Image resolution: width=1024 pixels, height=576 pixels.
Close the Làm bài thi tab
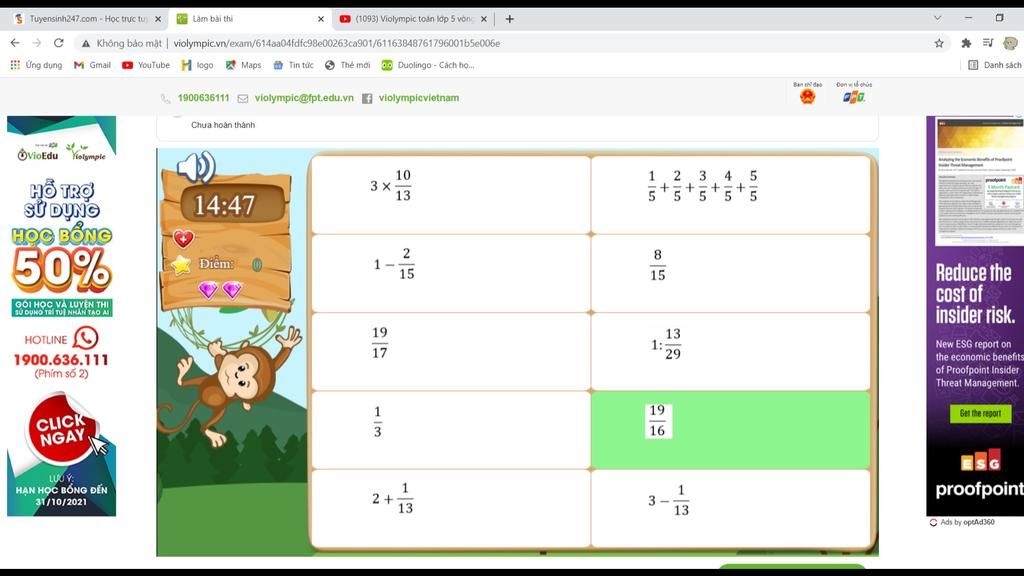click(321, 19)
